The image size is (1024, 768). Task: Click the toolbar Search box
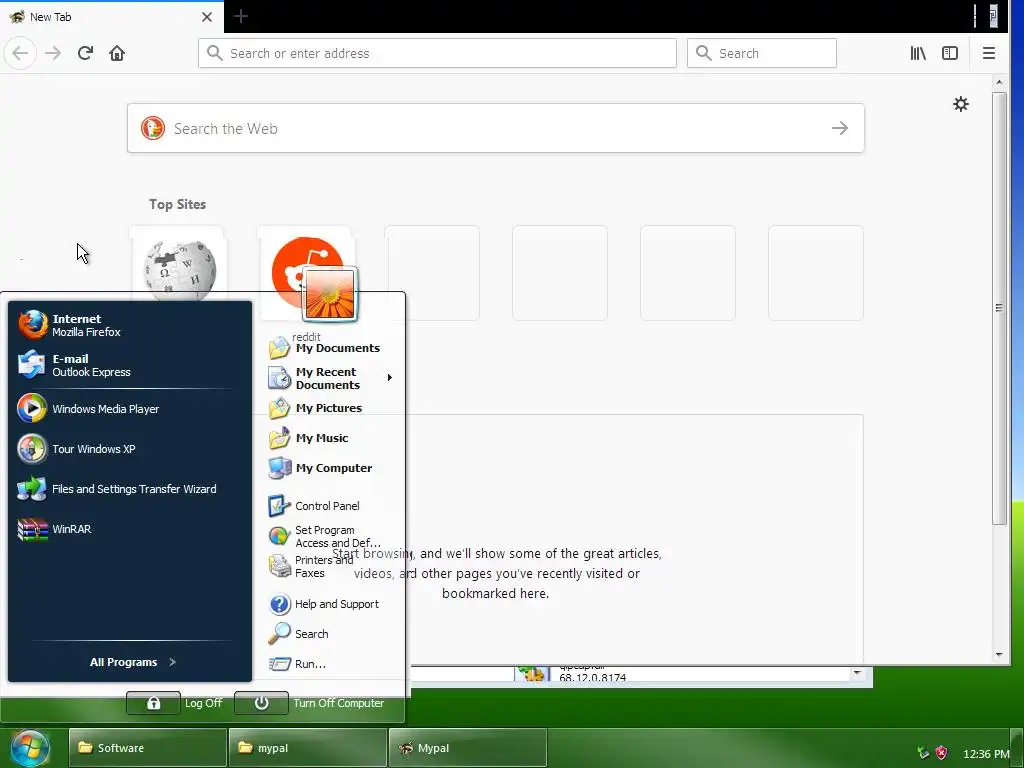click(x=761, y=53)
